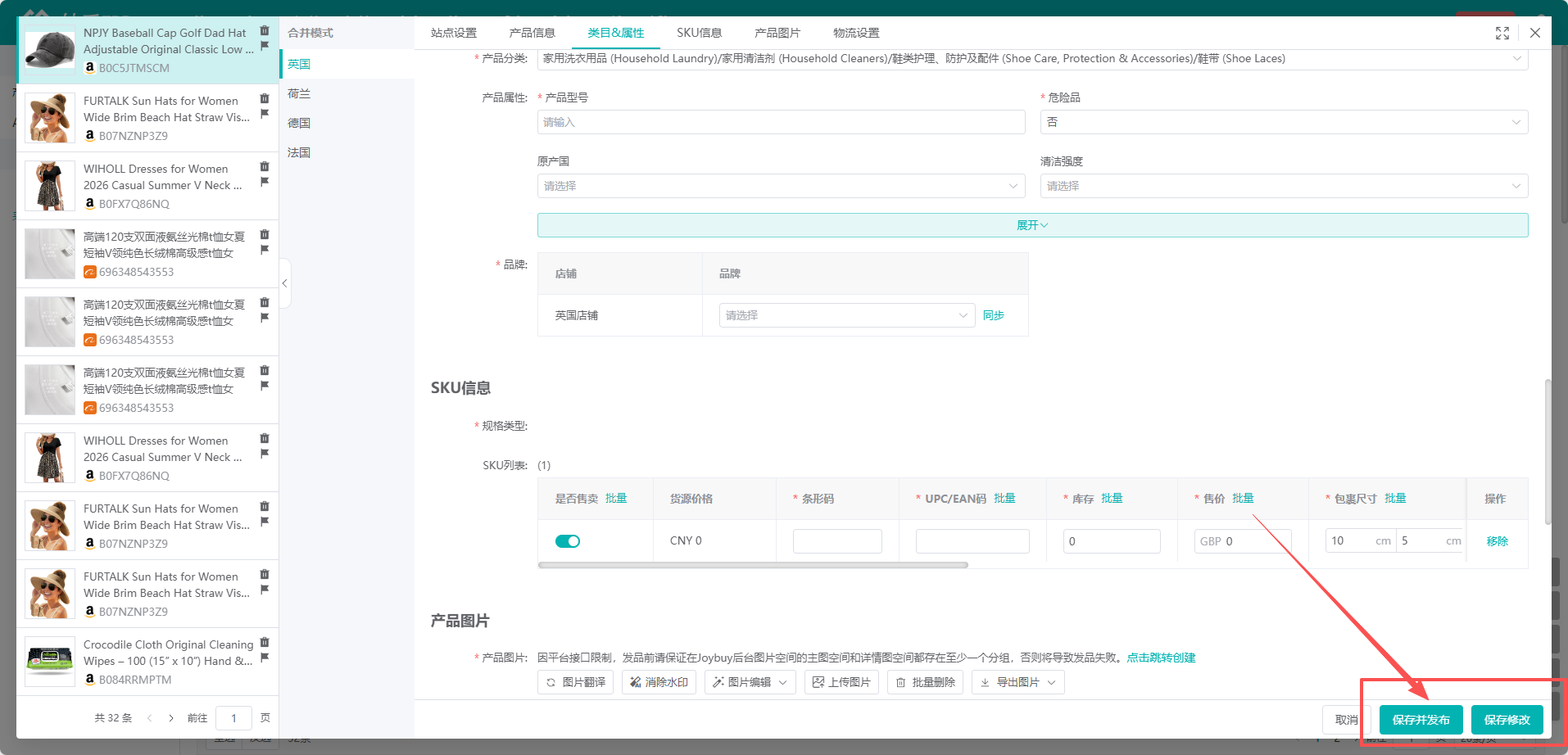Open the 英国店铺 brand select dropdown
1568x755 pixels.
click(x=846, y=315)
